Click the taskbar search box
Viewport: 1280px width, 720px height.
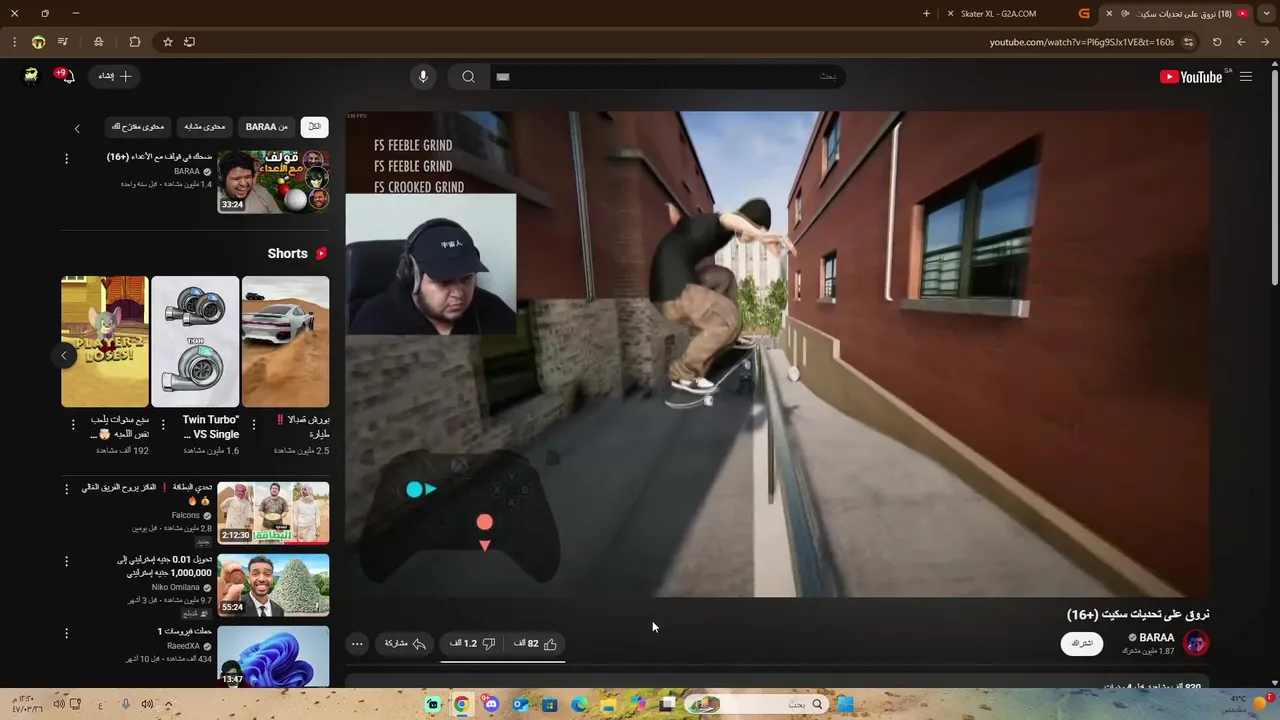click(x=756, y=704)
